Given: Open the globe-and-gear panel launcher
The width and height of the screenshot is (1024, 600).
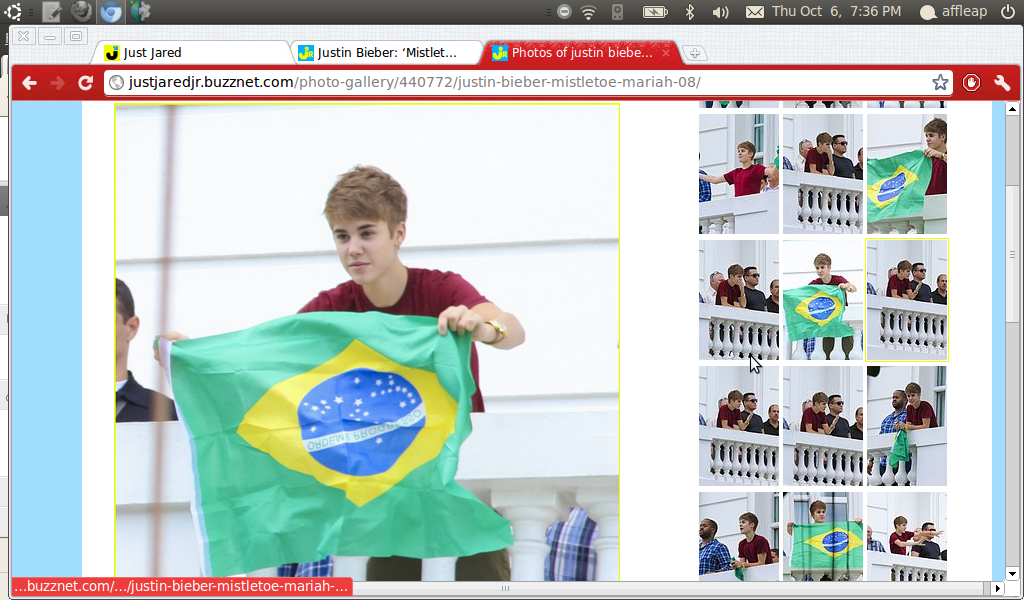Looking at the screenshot, I should pos(140,11).
